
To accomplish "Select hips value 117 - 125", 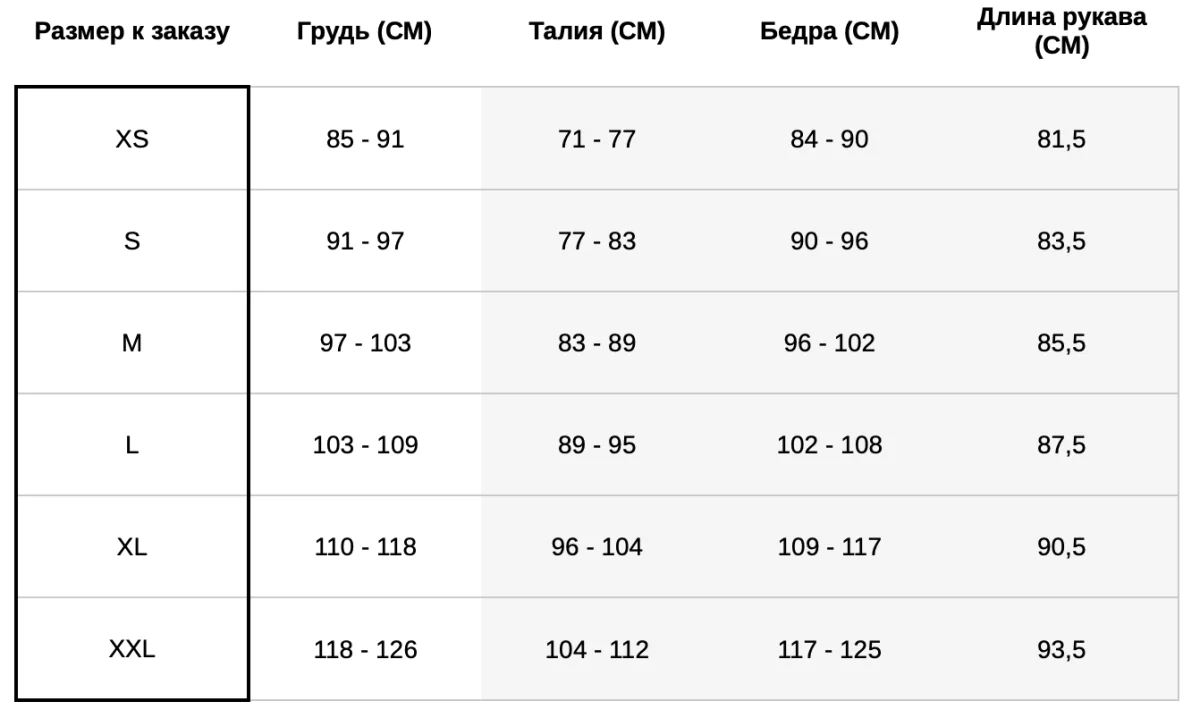I will [x=830, y=650].
